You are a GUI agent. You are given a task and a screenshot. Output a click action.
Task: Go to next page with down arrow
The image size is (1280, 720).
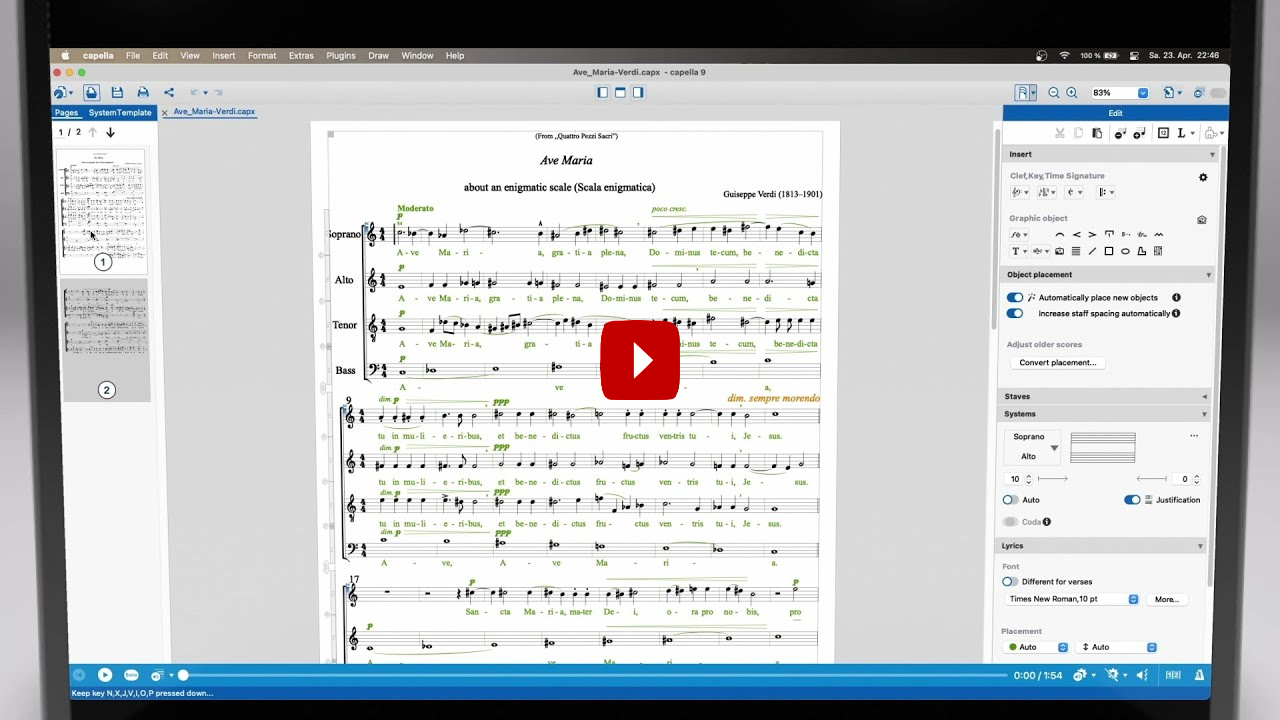click(x=110, y=132)
